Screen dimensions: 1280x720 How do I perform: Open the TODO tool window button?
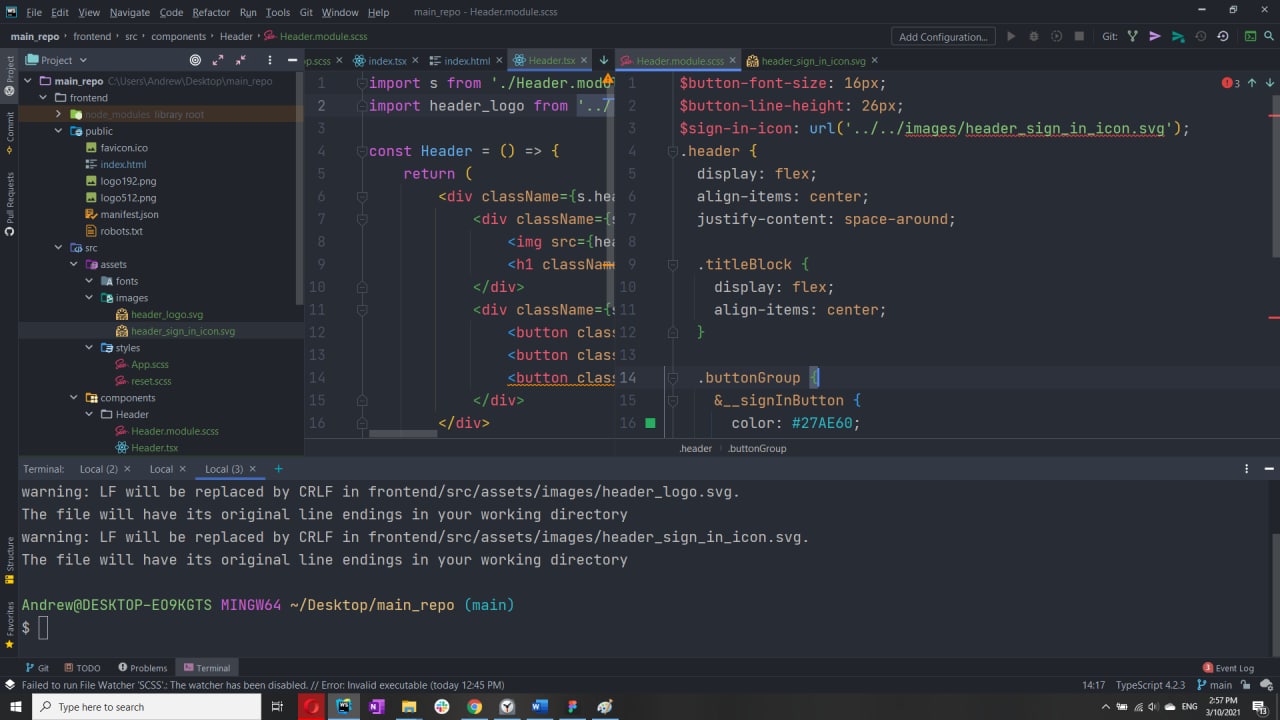click(x=82, y=668)
